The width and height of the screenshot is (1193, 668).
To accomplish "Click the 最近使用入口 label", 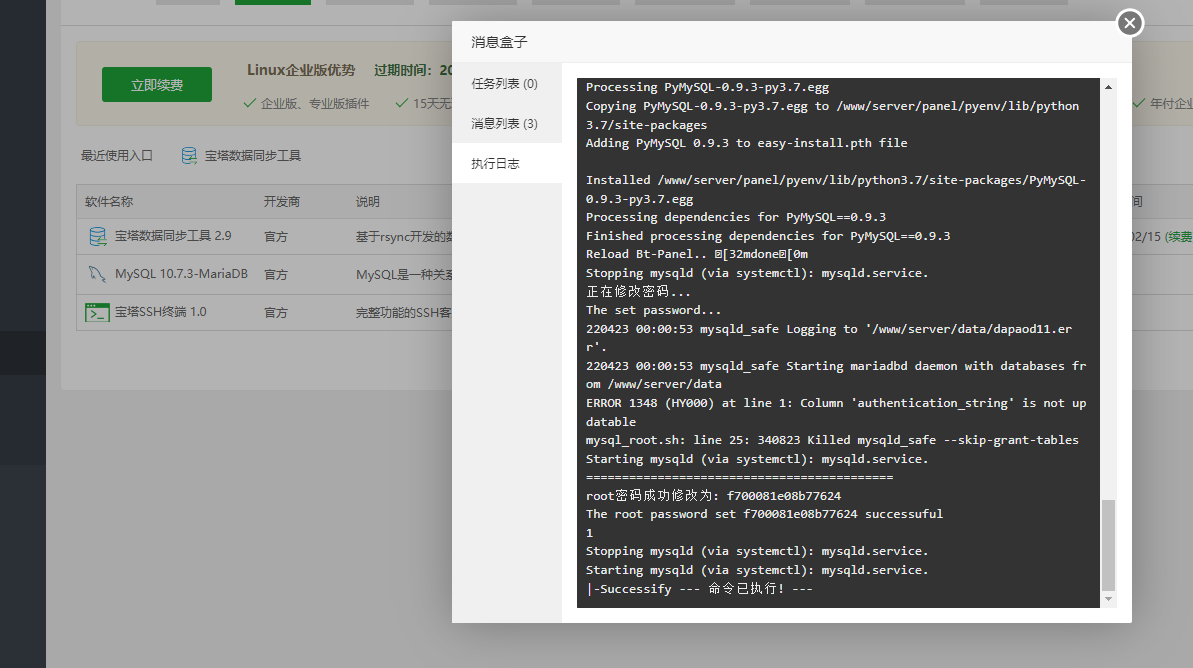I will (x=117, y=156).
